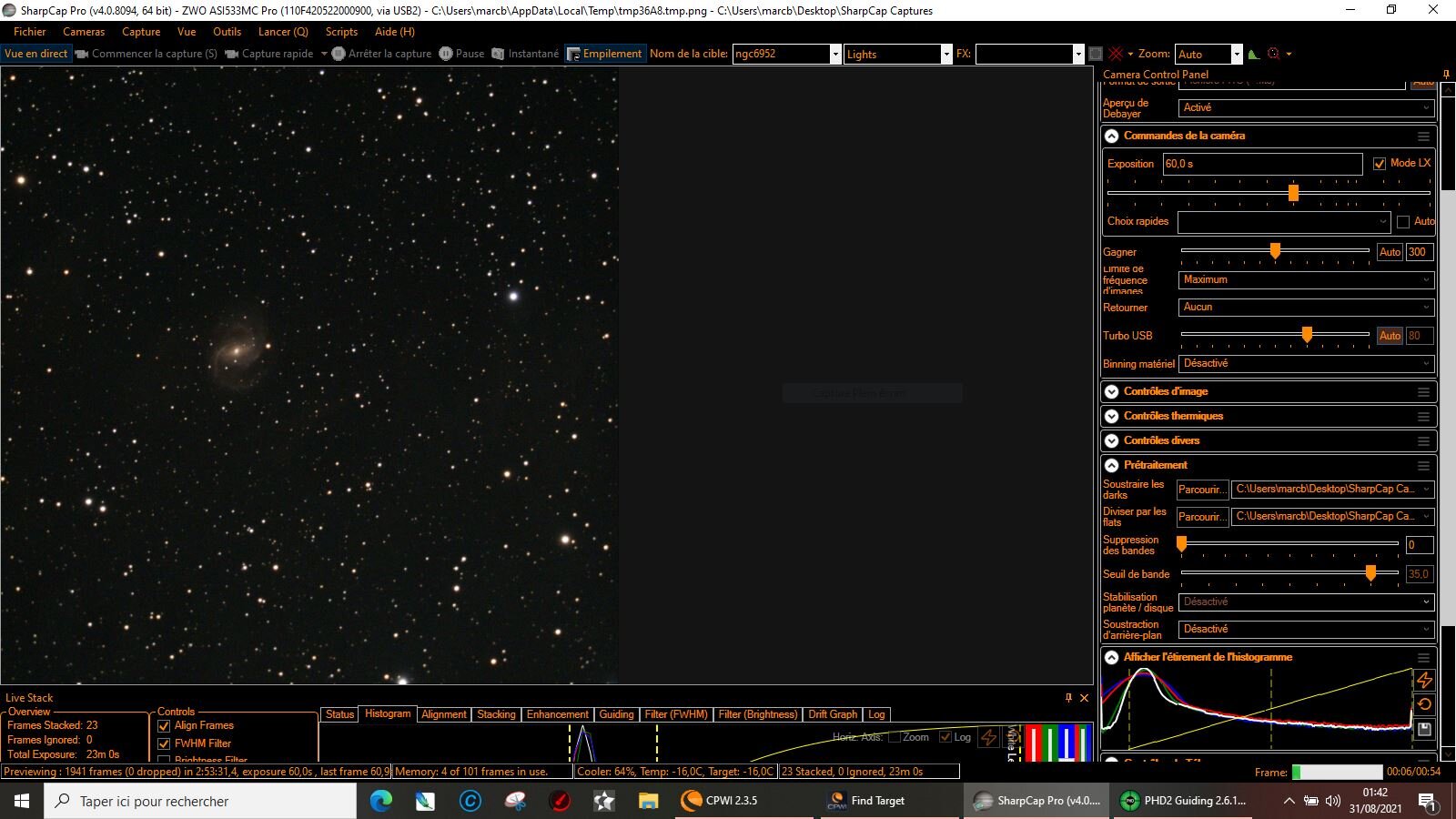Image resolution: width=1456 pixels, height=819 pixels.
Task: Open File Explorer from the taskbar
Action: click(x=648, y=801)
